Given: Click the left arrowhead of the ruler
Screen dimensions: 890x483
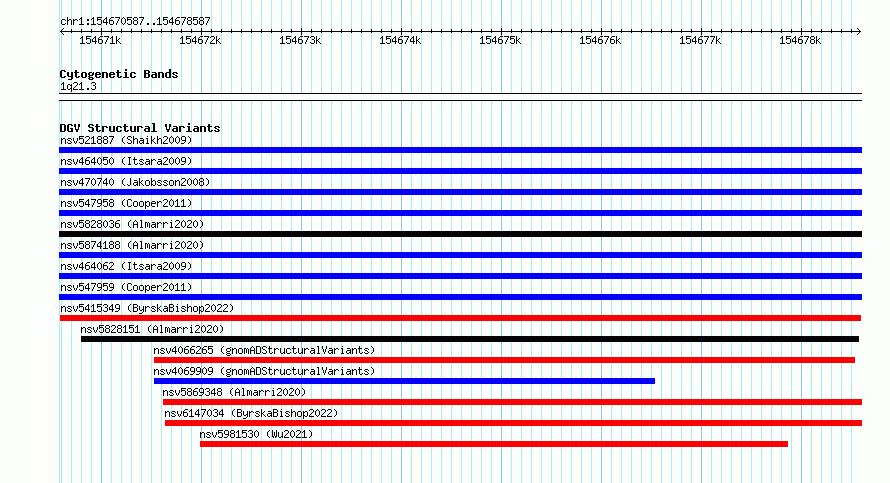Looking at the screenshot, I should click(62, 32).
